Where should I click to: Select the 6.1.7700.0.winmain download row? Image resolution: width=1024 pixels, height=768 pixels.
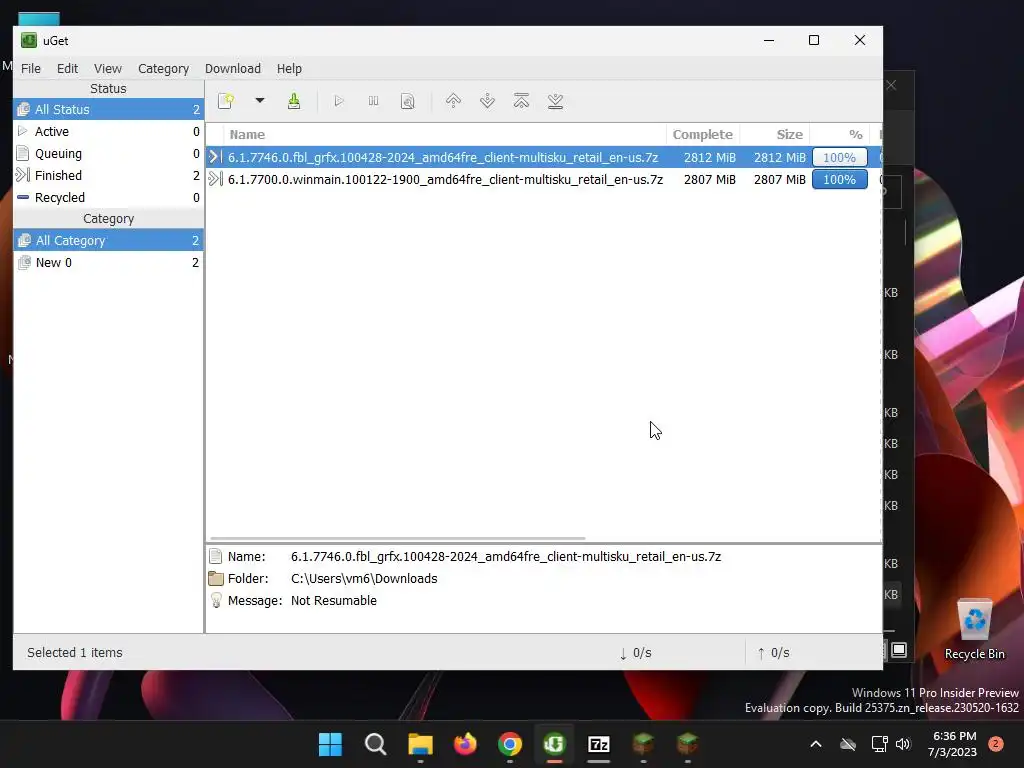[543, 180]
